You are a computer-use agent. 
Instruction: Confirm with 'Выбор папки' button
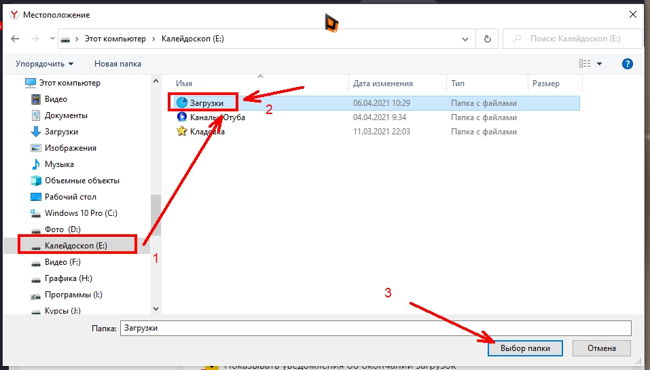click(x=525, y=348)
